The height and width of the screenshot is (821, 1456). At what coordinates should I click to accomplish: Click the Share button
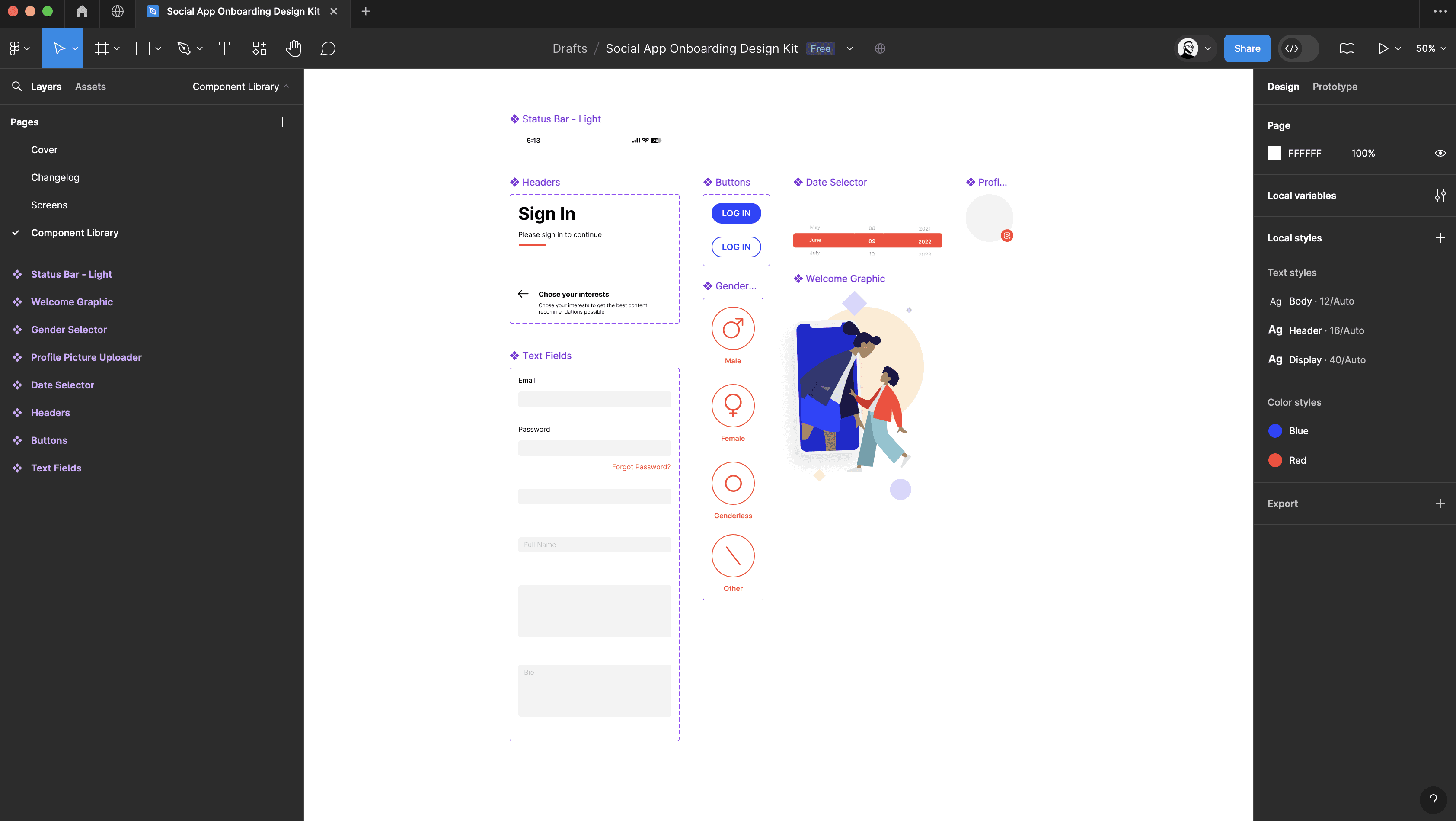[x=1248, y=48]
